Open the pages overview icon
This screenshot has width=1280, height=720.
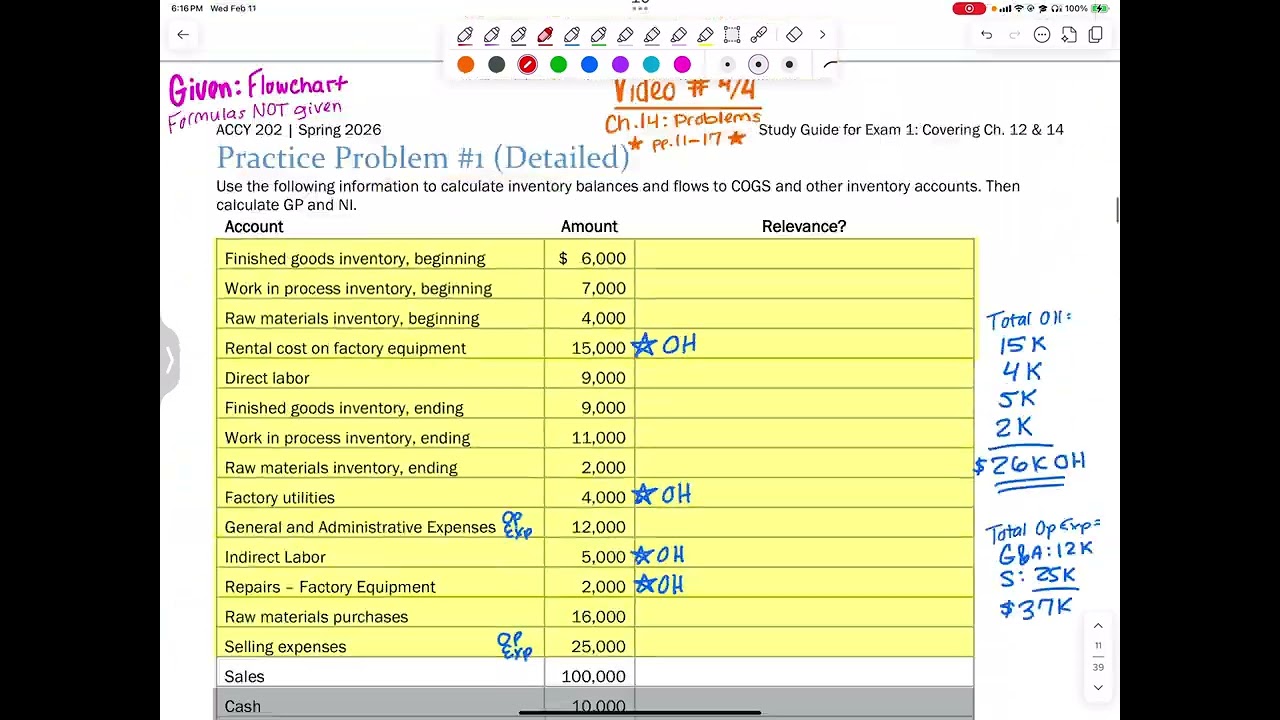tap(1096, 35)
